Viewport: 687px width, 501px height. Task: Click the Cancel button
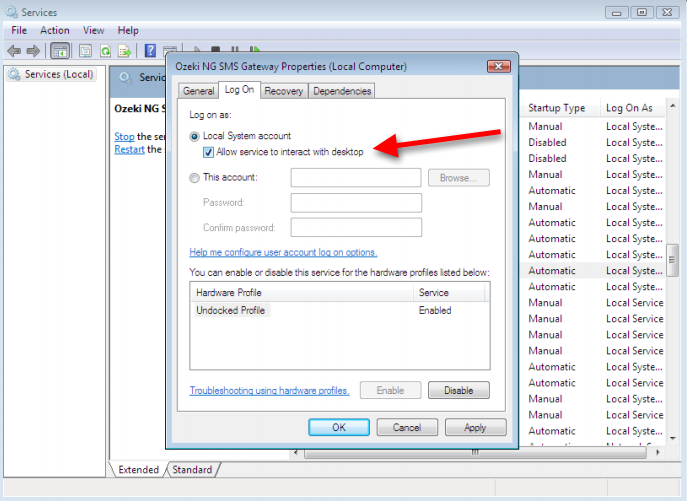pos(407,427)
